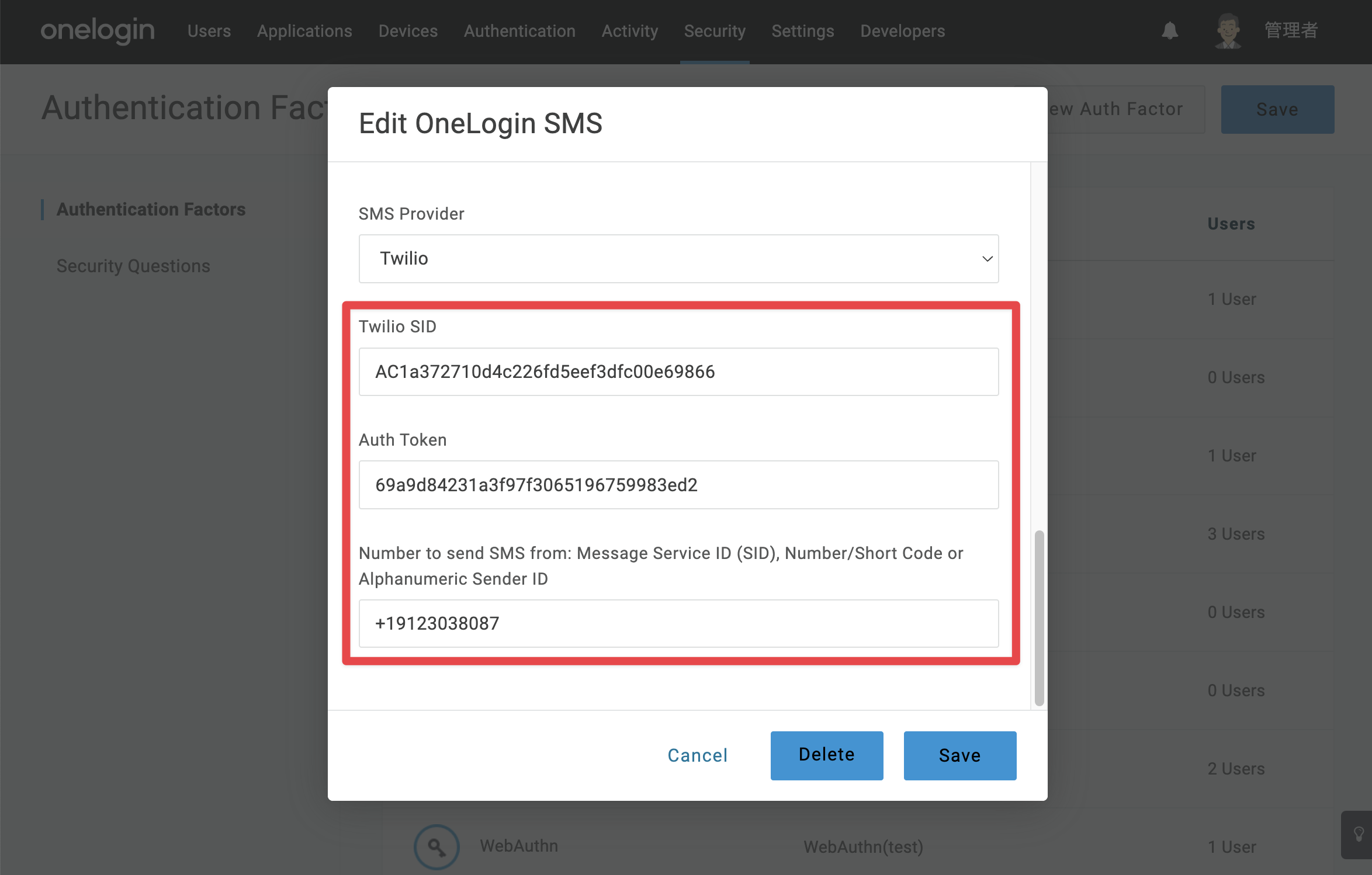This screenshot has width=1372, height=875.
Task: Open the Users menu
Action: click(x=209, y=30)
